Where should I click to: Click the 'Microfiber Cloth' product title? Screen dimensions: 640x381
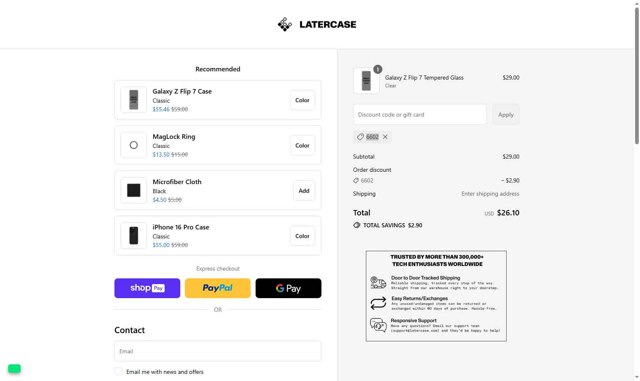177,182
